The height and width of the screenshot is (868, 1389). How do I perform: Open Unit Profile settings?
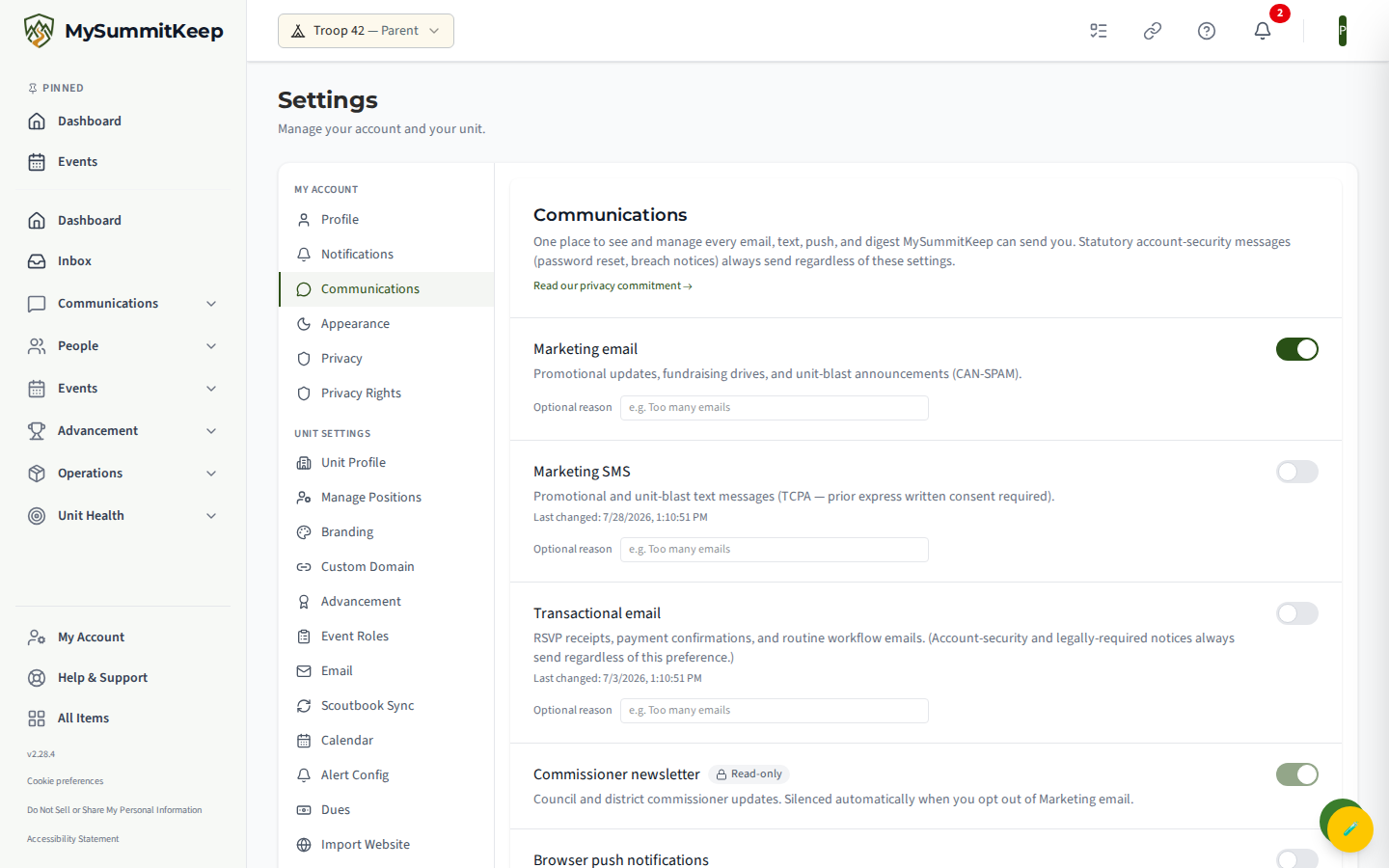tap(387, 462)
